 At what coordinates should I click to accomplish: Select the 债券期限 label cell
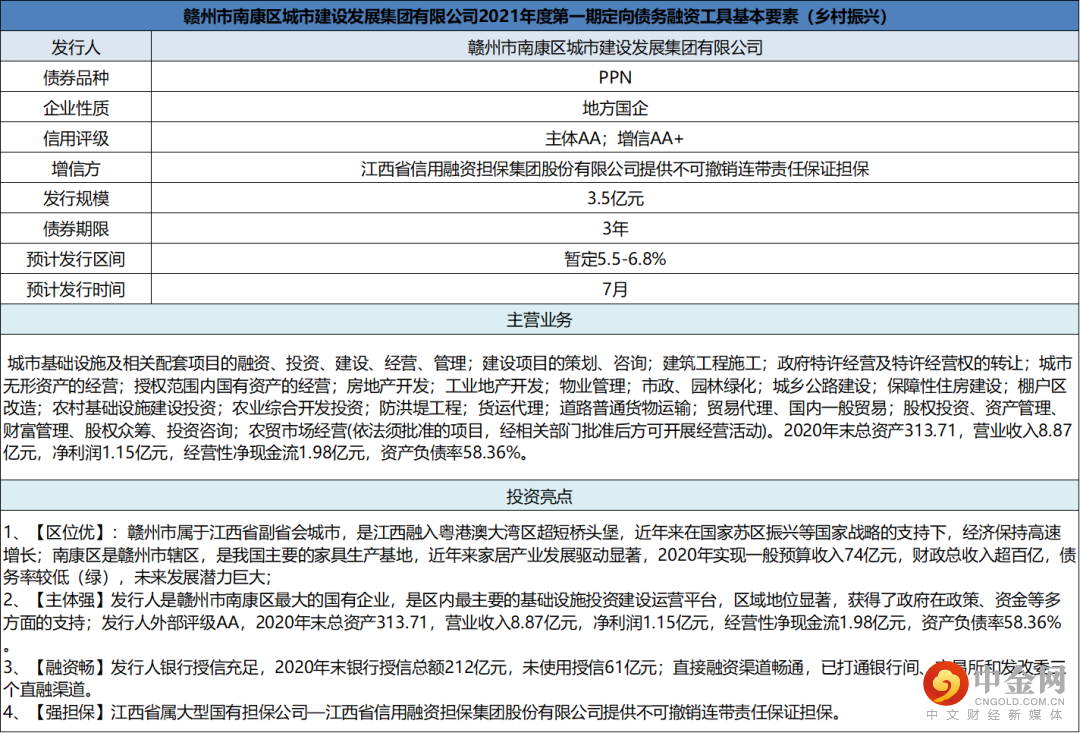[76, 228]
